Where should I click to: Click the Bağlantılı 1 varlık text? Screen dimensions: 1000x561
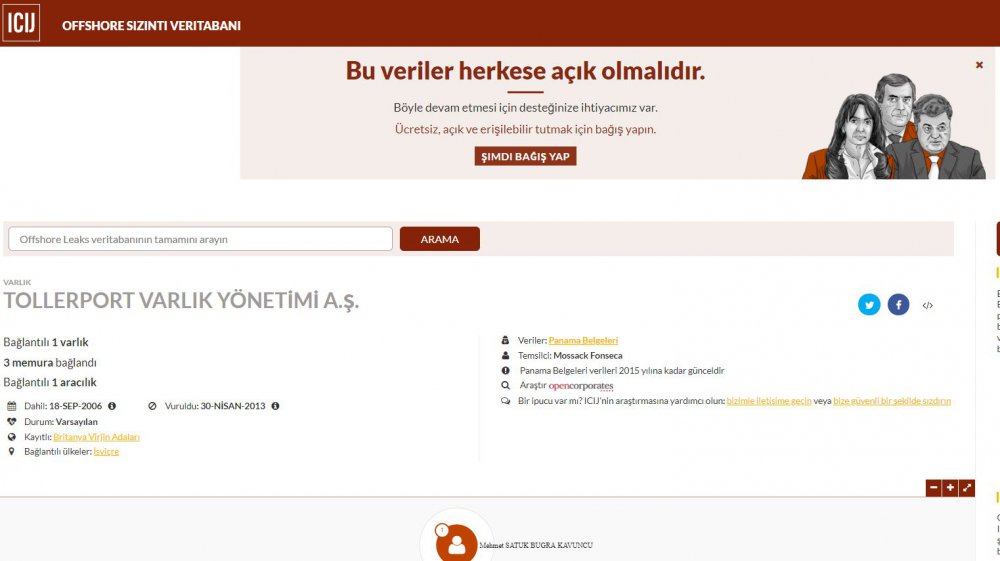click(46, 342)
